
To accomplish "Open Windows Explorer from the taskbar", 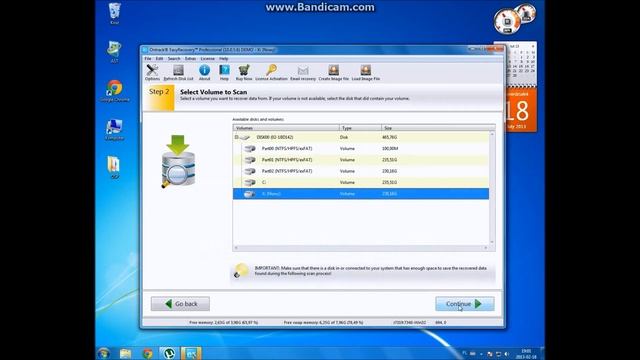I will pyautogui.click(x=125, y=353).
